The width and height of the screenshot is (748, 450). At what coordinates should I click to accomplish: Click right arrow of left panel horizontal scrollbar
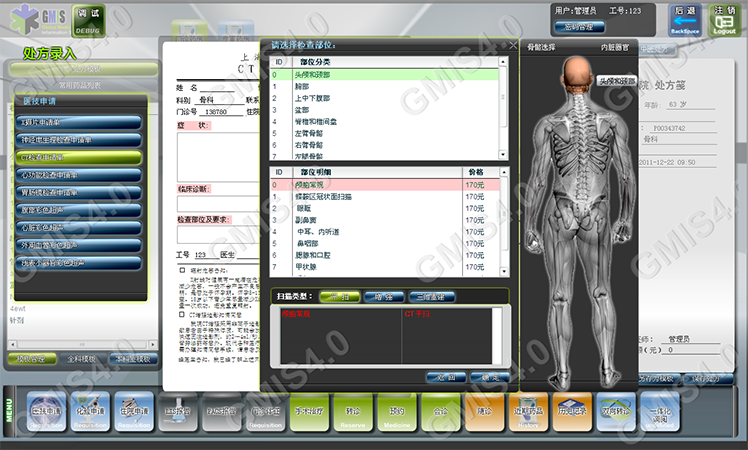pos(153,344)
